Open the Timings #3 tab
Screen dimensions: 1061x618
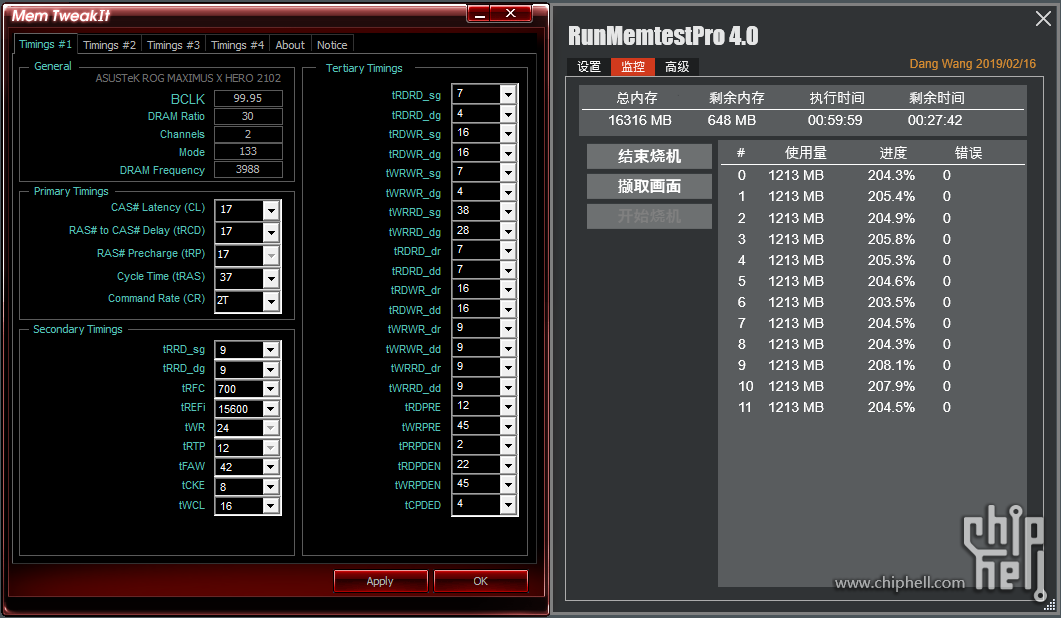coord(173,45)
